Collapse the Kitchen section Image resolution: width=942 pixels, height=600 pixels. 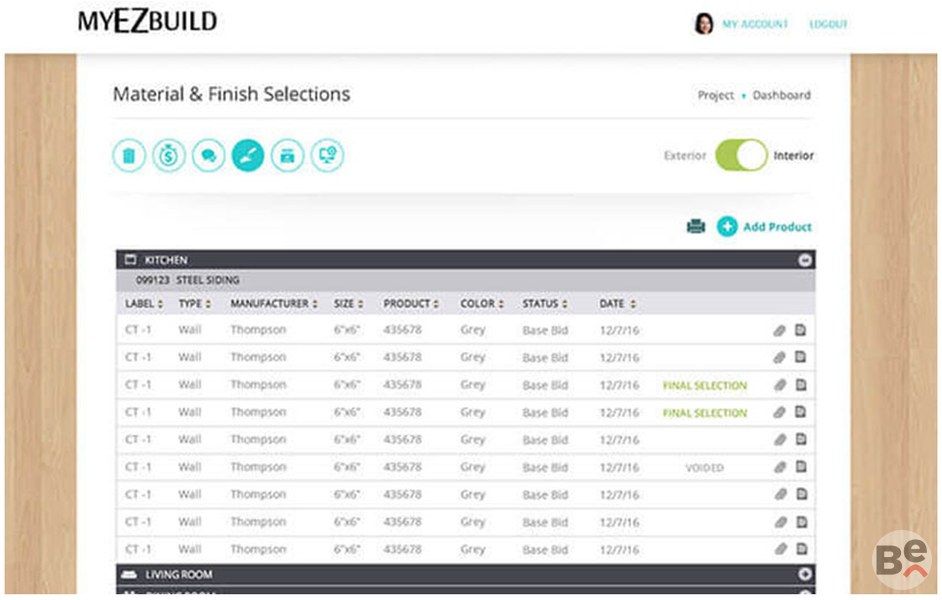click(805, 260)
